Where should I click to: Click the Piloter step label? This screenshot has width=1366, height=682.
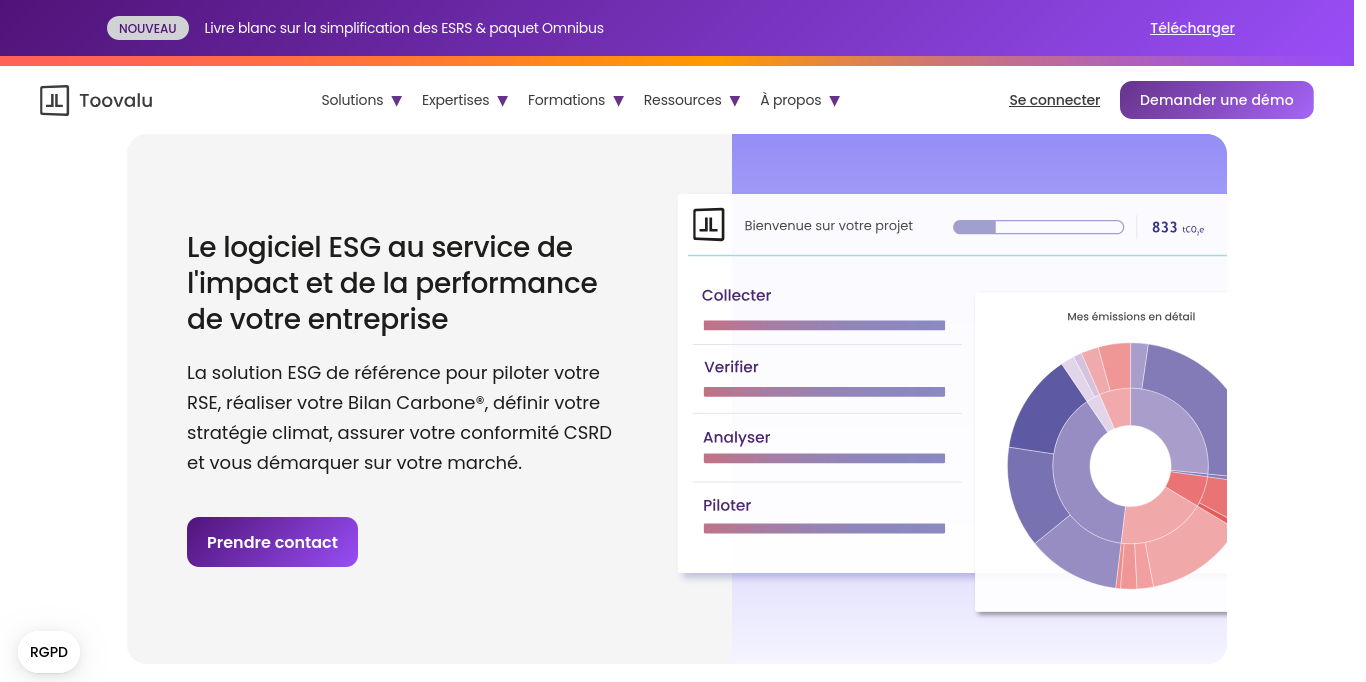[x=727, y=505]
